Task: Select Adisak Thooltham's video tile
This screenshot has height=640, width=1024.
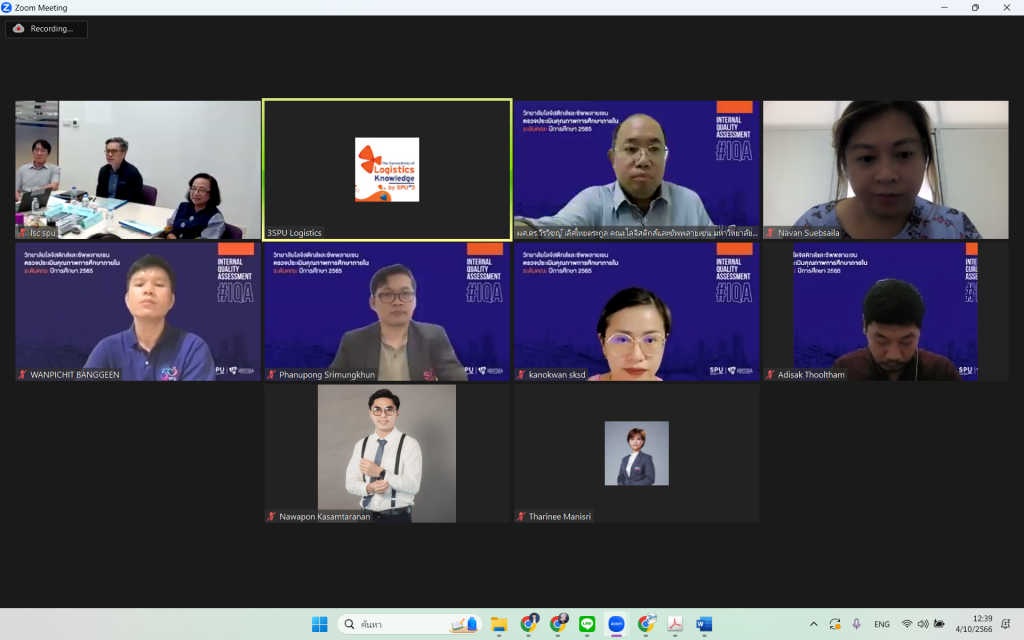Action: pos(886,312)
